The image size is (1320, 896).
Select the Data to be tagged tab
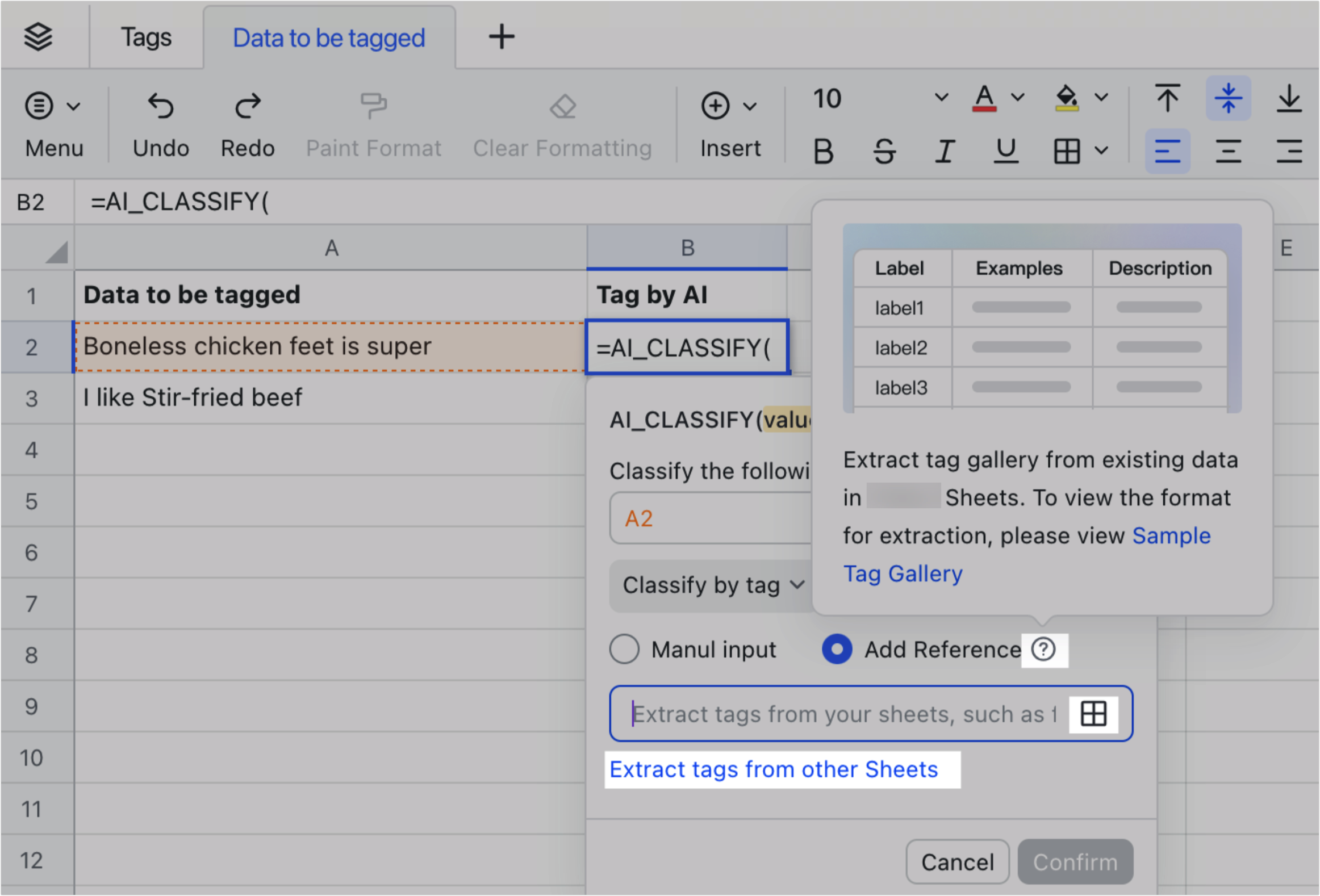coord(328,36)
